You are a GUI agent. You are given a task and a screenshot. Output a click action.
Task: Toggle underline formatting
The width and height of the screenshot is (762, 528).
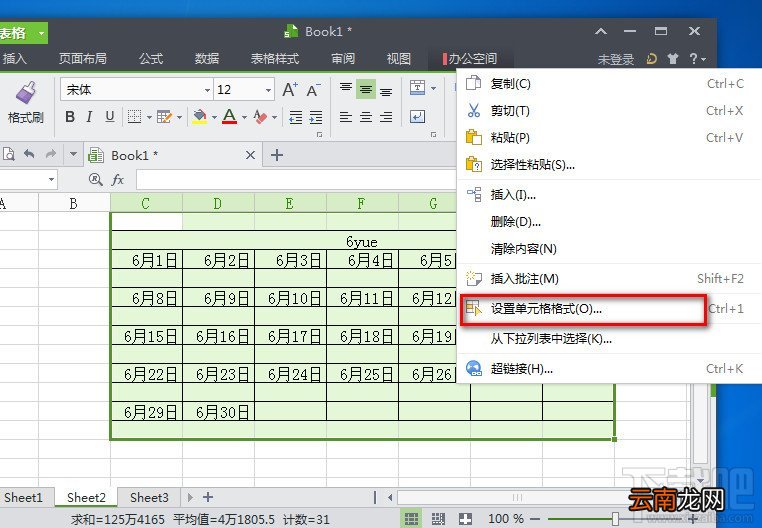(x=110, y=117)
